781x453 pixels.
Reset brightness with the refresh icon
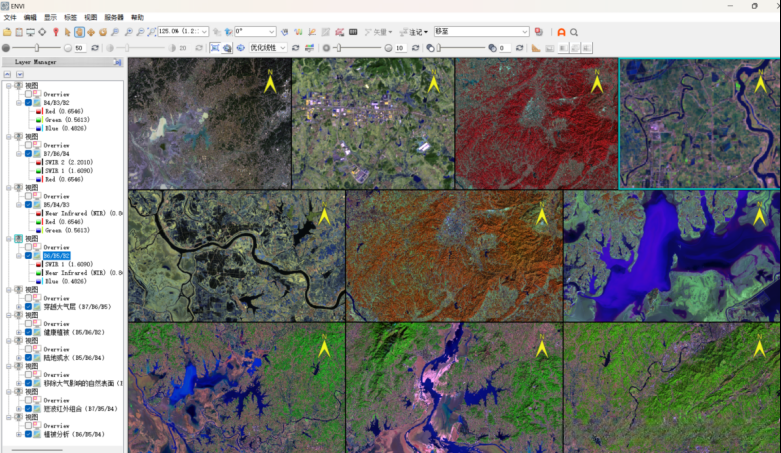[x=95, y=48]
